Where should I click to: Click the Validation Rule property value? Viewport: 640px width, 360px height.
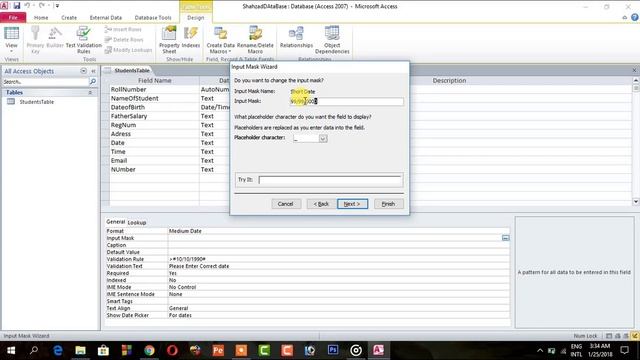(338, 259)
